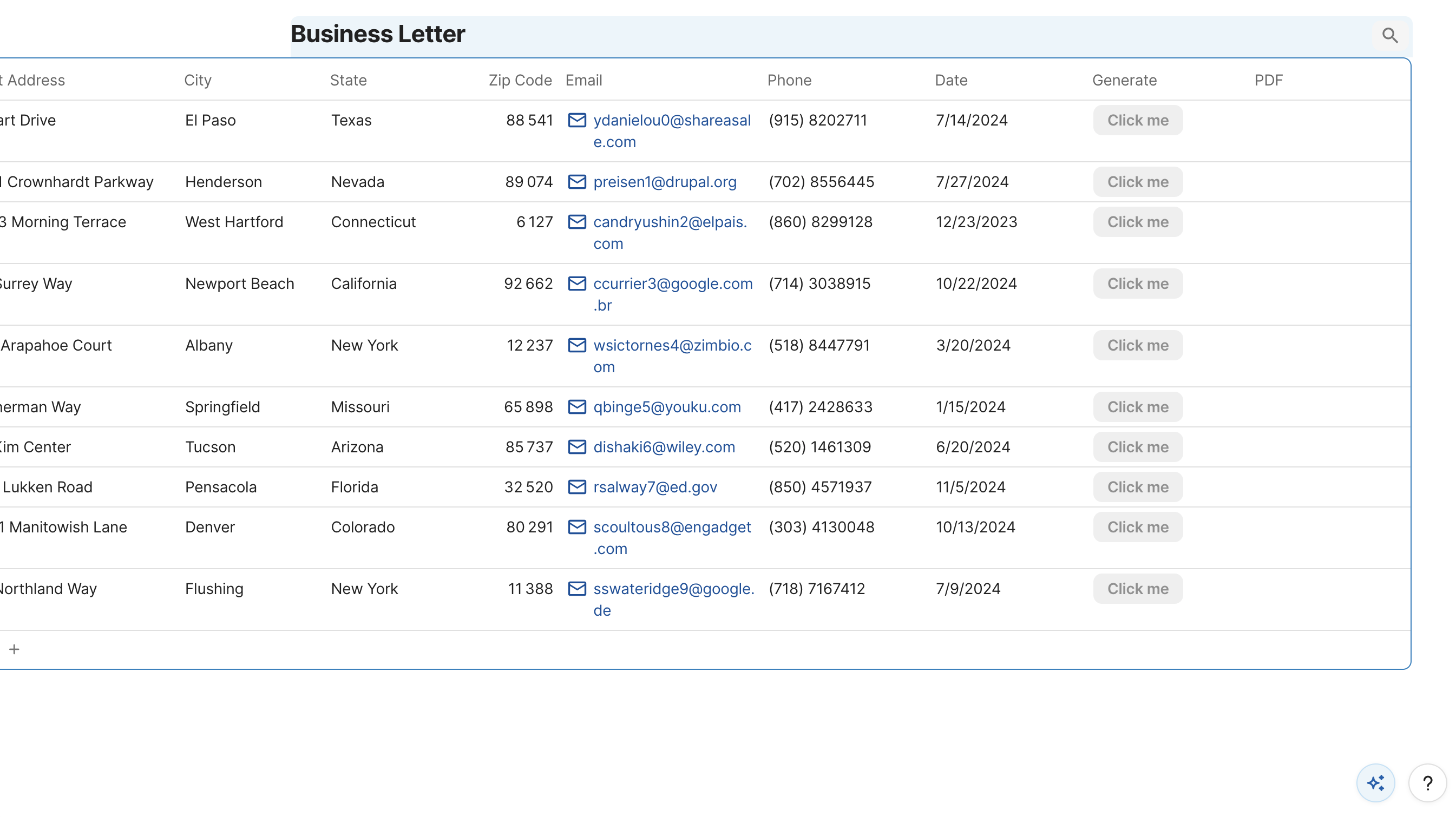Click the Zip Code column header
The width and height of the screenshot is (1456, 817).
pyautogui.click(x=520, y=80)
